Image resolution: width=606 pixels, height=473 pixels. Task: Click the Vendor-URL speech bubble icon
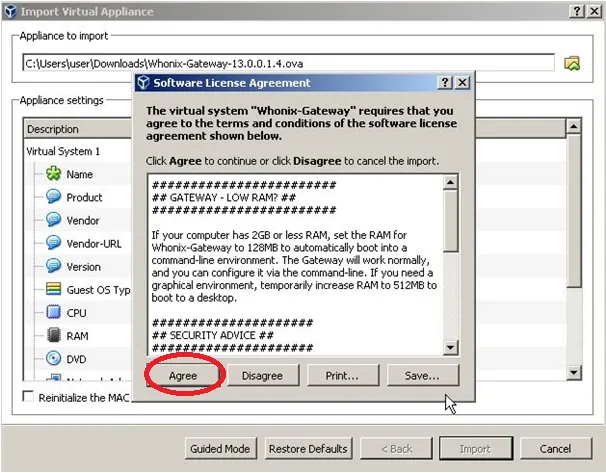[x=53, y=243]
